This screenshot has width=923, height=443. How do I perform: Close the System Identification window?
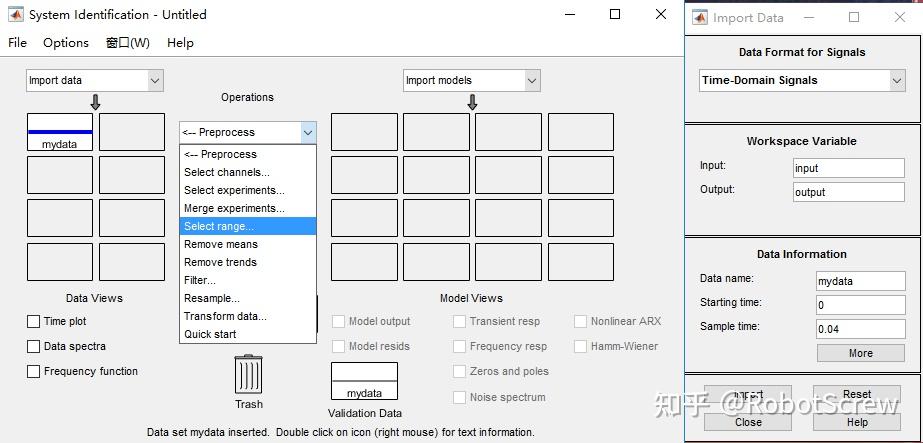click(661, 14)
